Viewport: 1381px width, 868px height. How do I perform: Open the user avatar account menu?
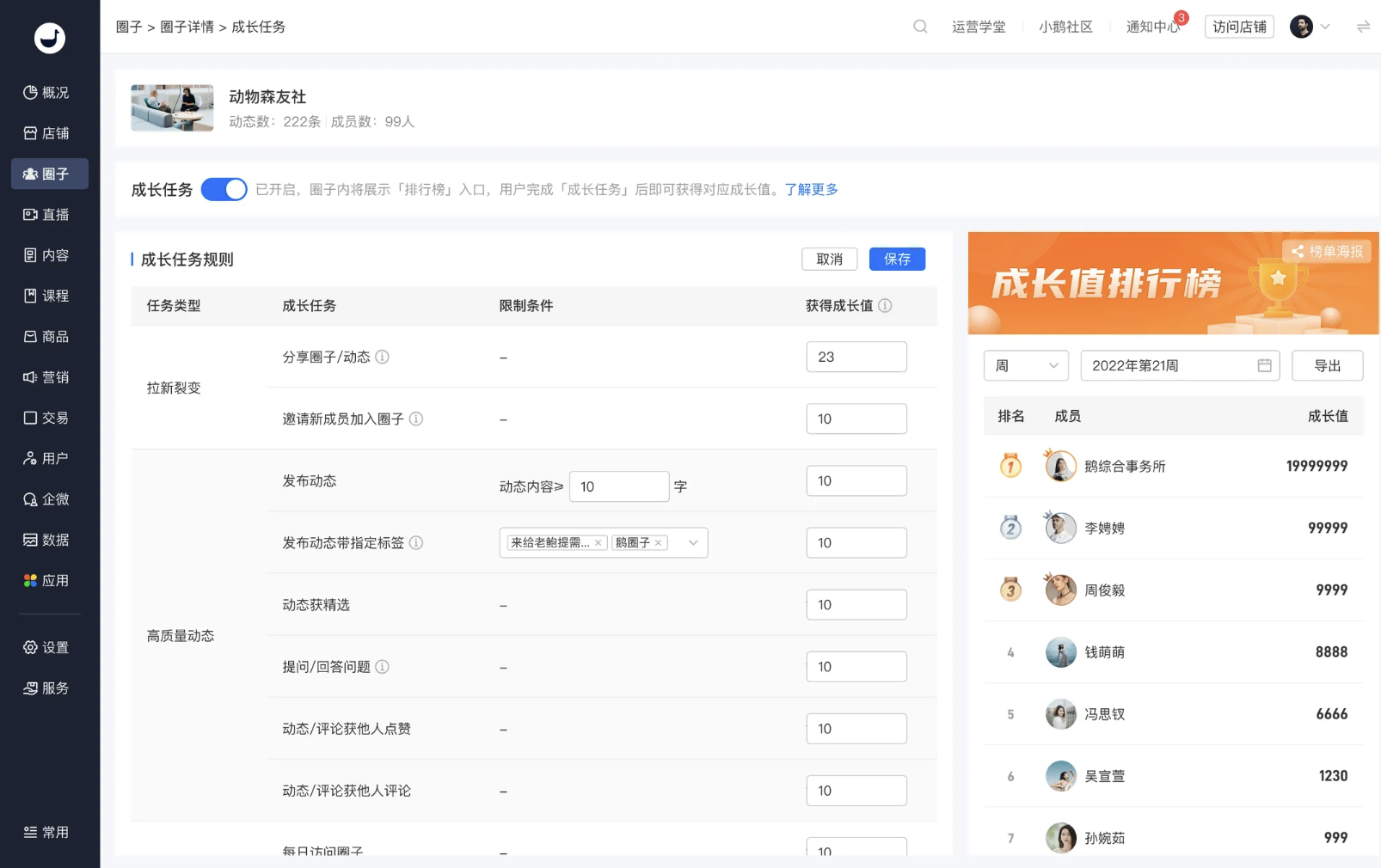[x=1310, y=27]
